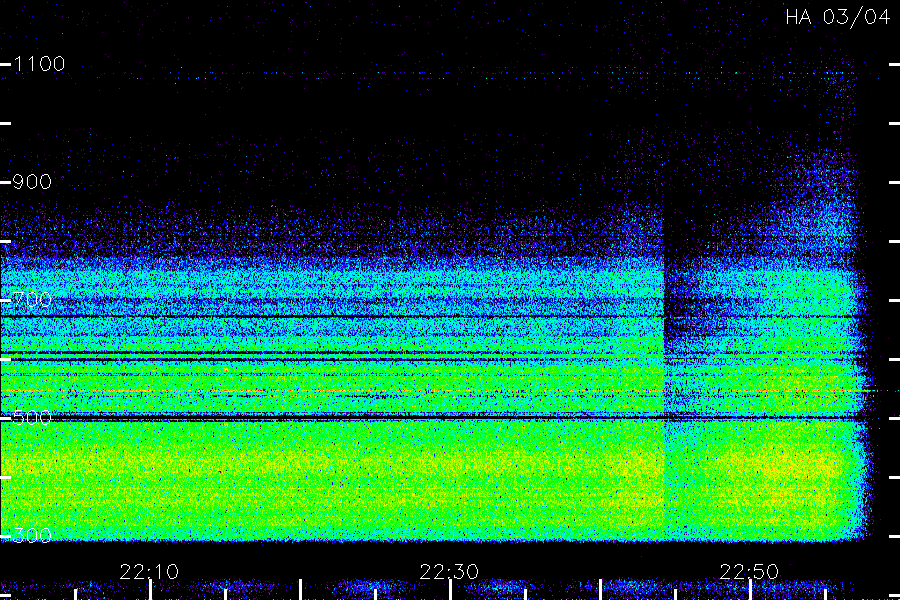Click the 22:10 time axis label
900x600 pixels.
click(x=149, y=571)
